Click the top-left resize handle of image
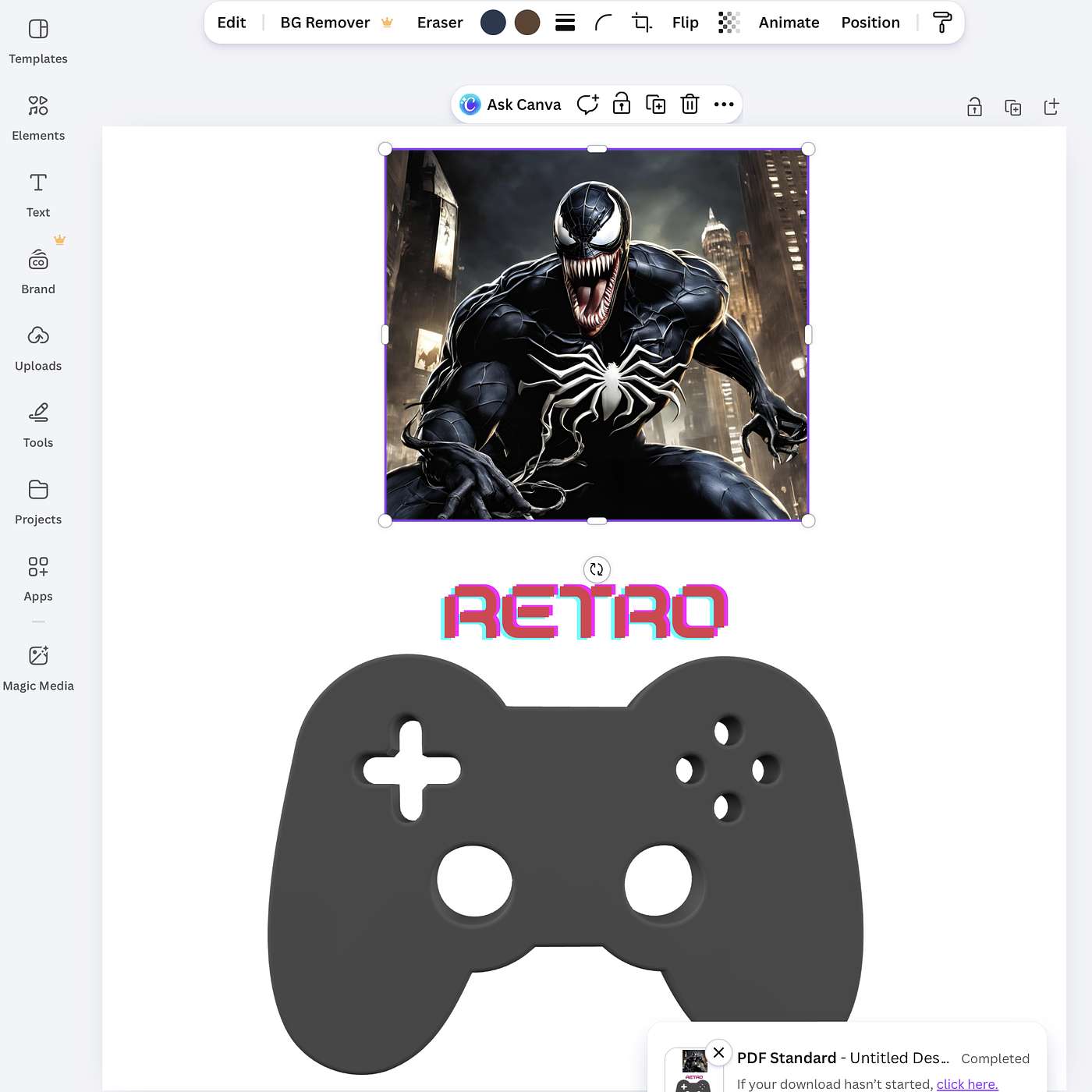This screenshot has width=1092, height=1092. 385,149
